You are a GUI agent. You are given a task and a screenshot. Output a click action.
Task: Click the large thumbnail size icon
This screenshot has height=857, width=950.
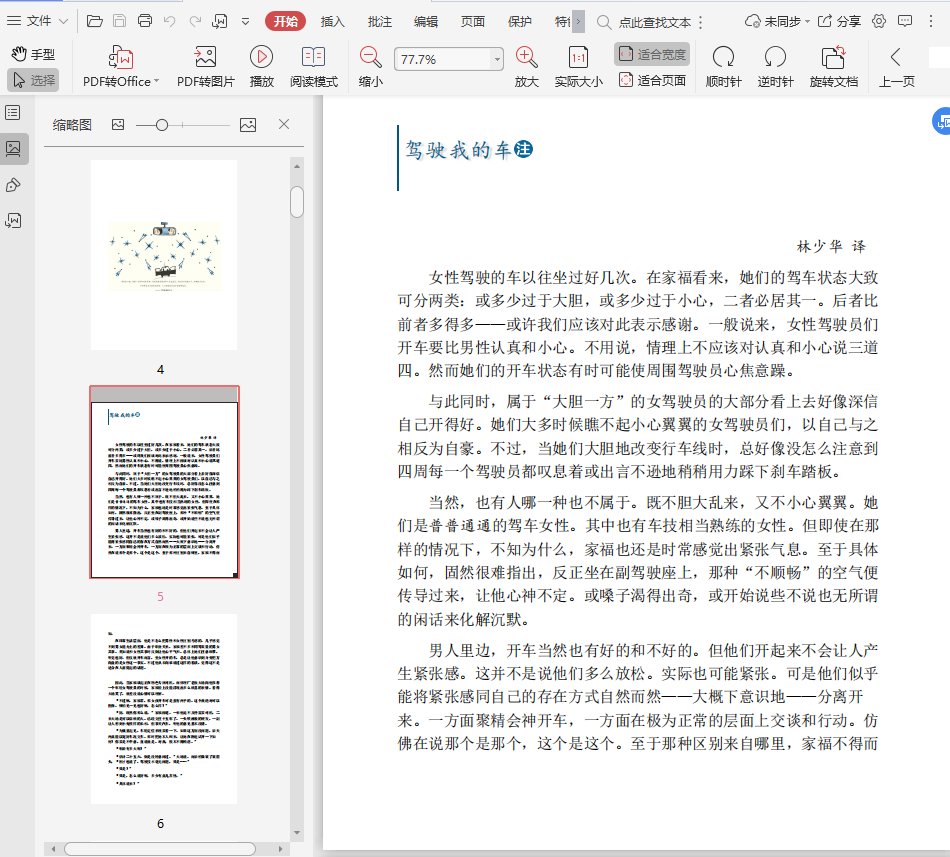tap(248, 125)
